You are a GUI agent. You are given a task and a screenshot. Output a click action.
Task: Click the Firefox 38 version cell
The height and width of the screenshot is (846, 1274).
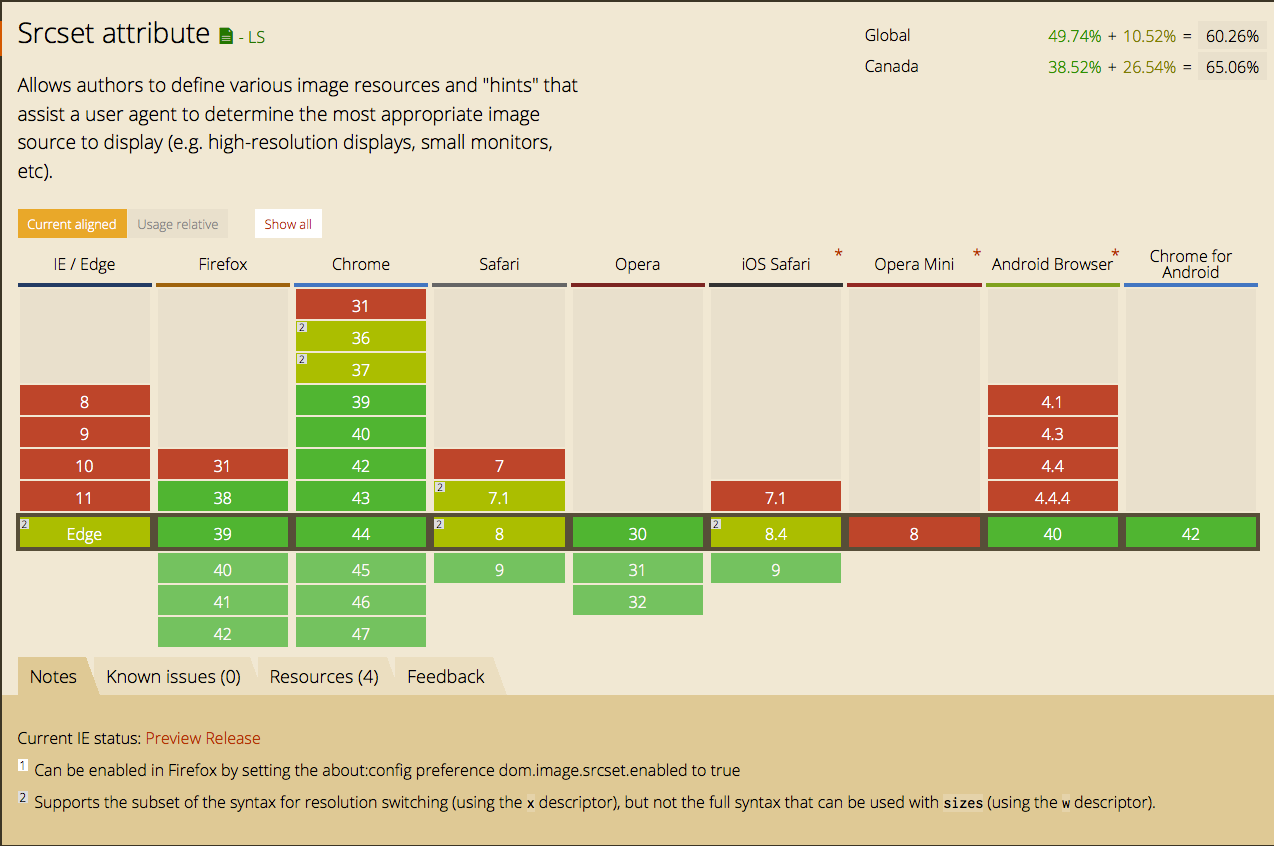coord(223,497)
